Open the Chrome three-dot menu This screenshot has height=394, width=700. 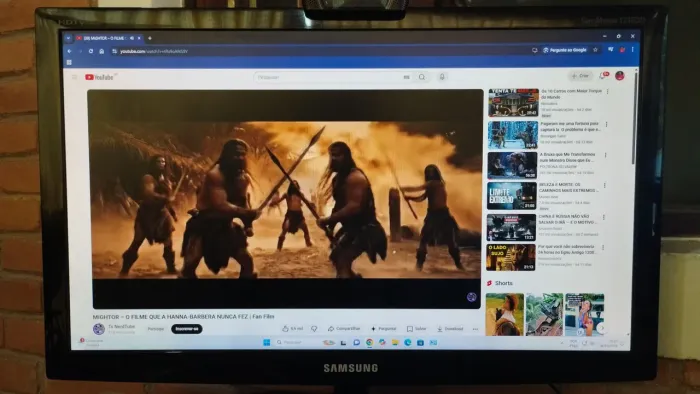(633, 50)
